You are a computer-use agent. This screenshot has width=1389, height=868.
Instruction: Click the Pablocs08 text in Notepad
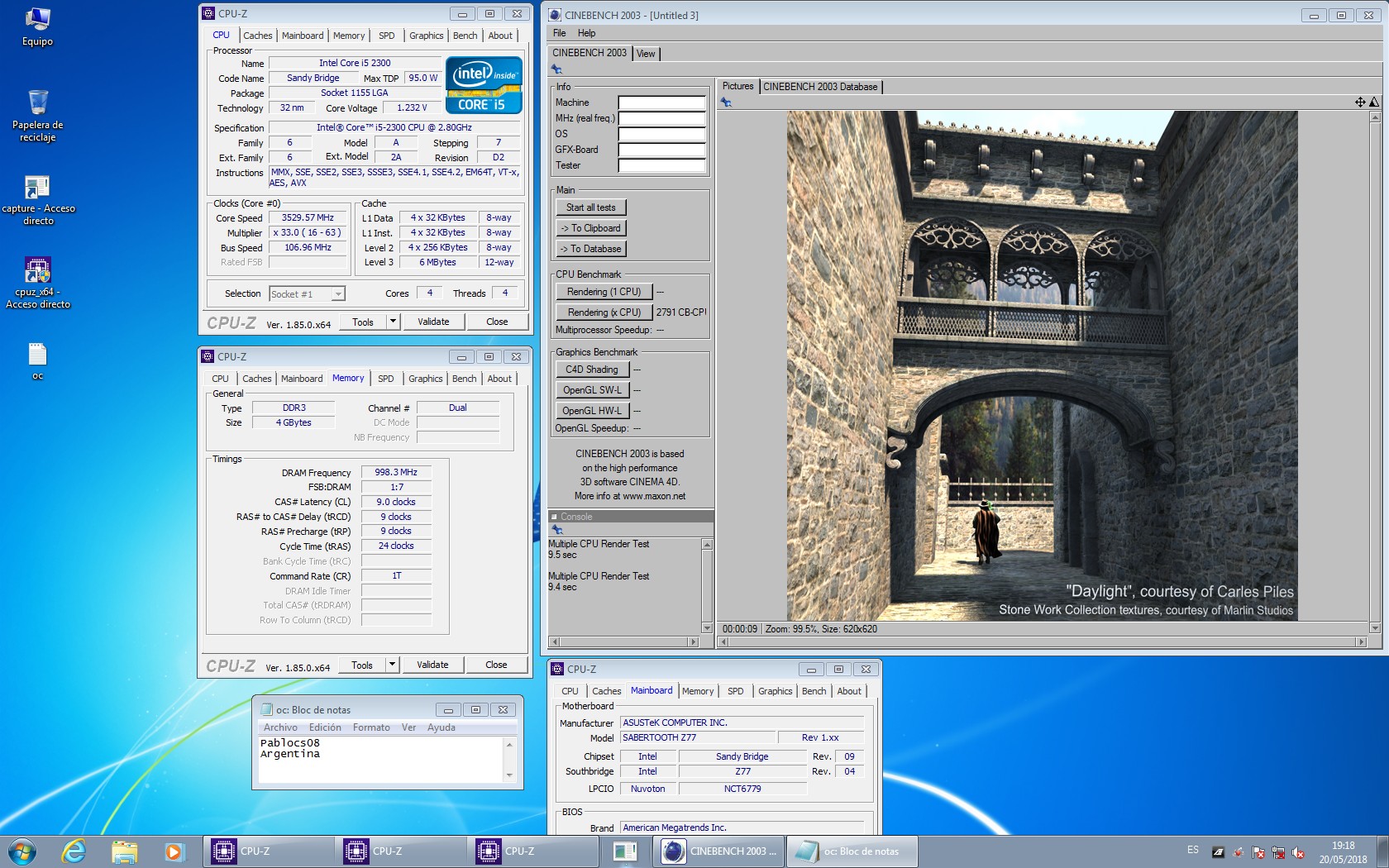(290, 743)
